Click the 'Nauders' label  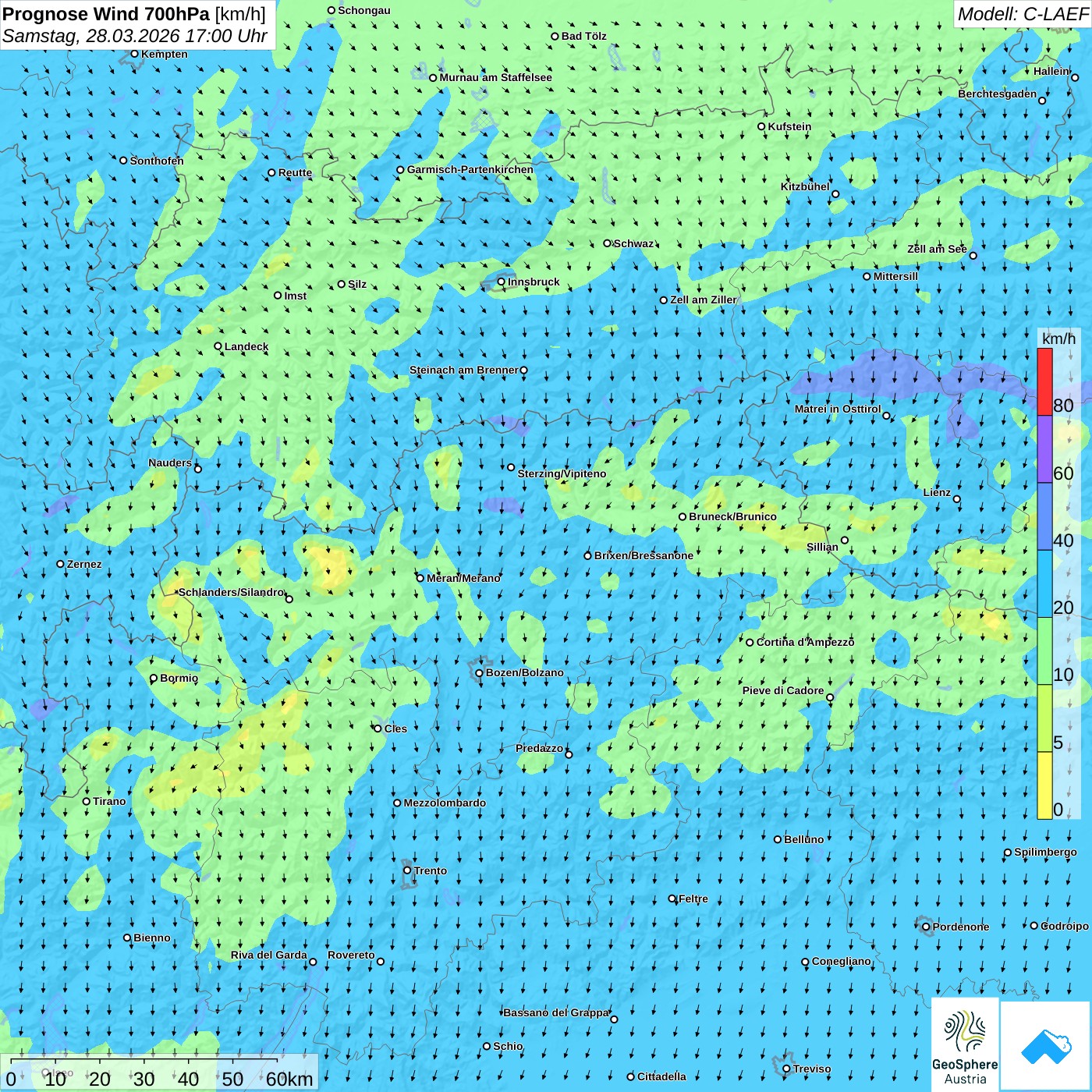[x=170, y=463]
